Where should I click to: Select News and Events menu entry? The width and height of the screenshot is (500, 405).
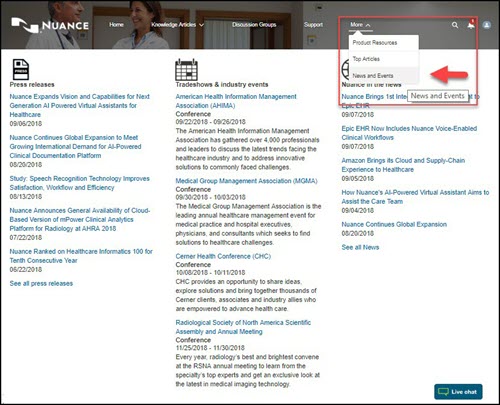(383, 76)
